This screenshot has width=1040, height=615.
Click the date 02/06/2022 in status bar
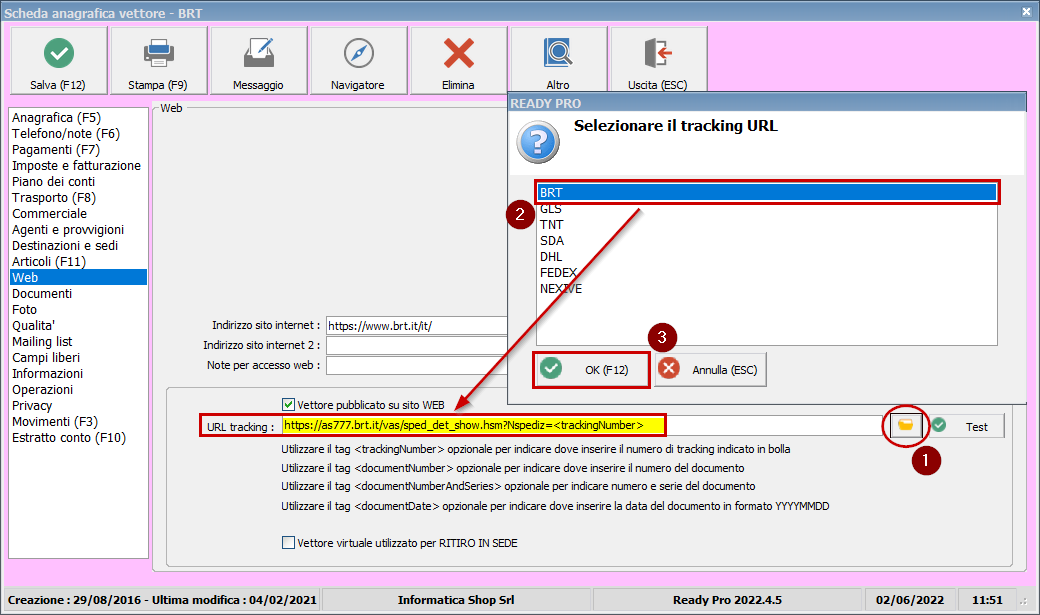(910, 600)
